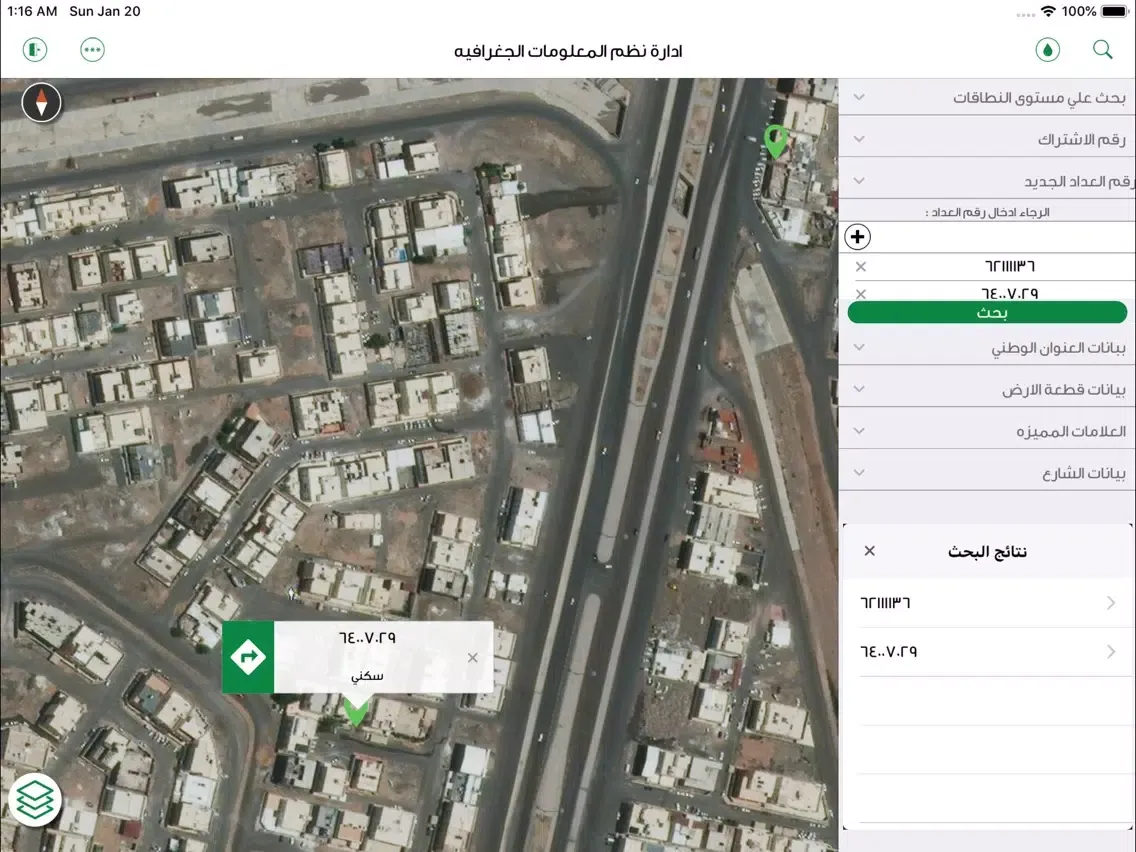Remove meter number ٦٢١١١١٣٦ entry

(861, 267)
